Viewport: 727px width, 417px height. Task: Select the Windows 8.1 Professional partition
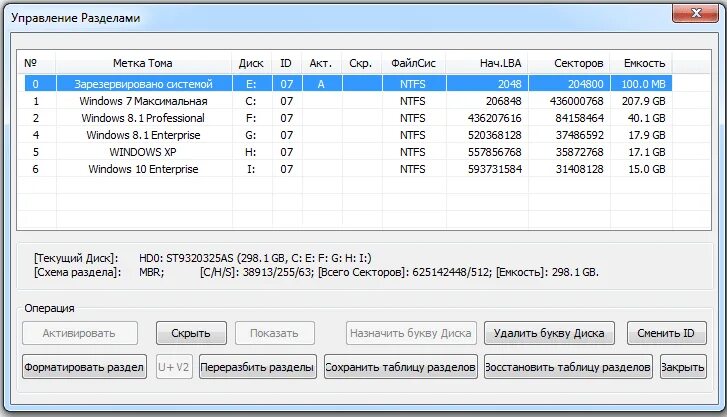tap(348, 118)
